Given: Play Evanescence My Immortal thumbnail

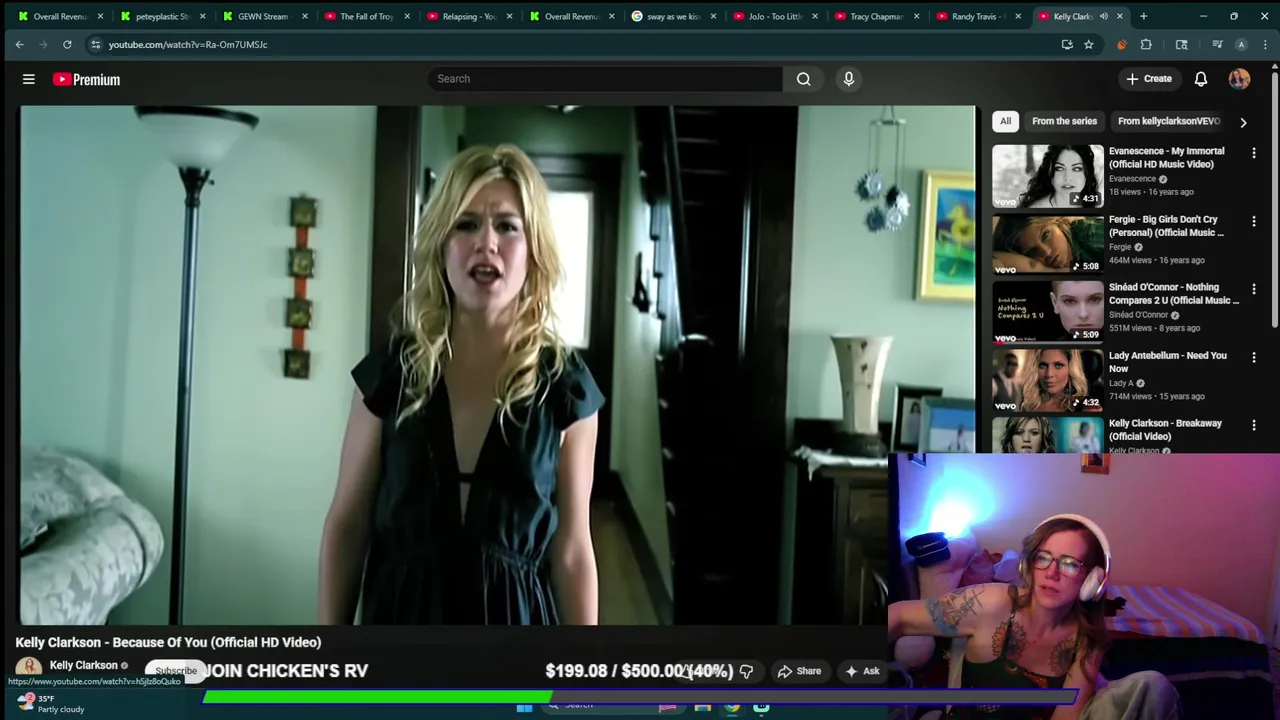Looking at the screenshot, I should (1047, 176).
